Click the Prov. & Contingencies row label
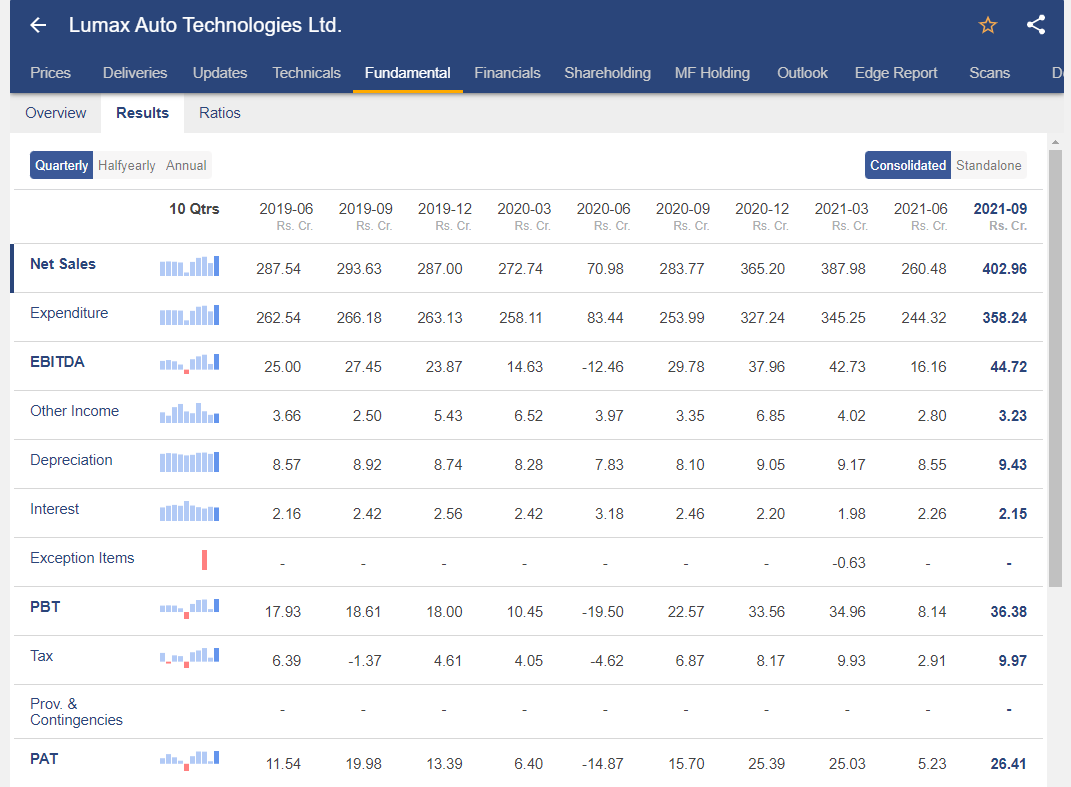 [x=76, y=712]
